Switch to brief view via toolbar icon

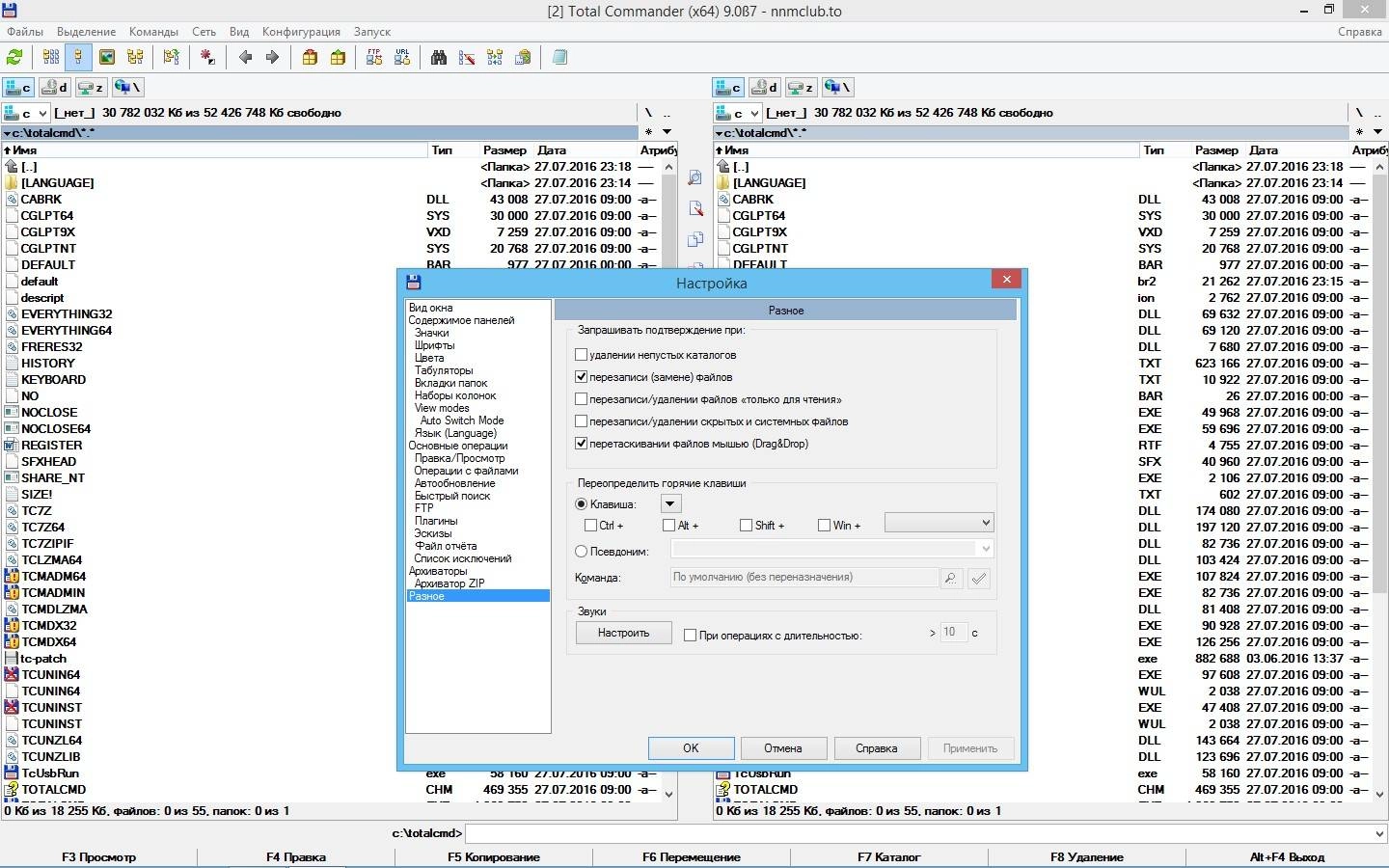pos(50,58)
